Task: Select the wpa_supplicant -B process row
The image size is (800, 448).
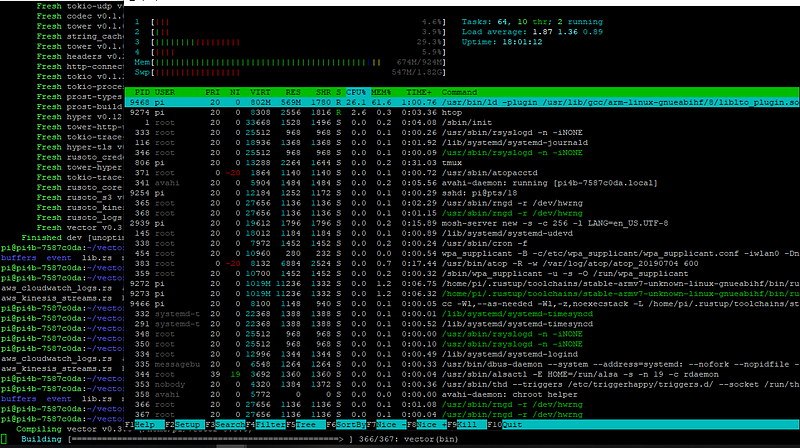Action: point(462,254)
